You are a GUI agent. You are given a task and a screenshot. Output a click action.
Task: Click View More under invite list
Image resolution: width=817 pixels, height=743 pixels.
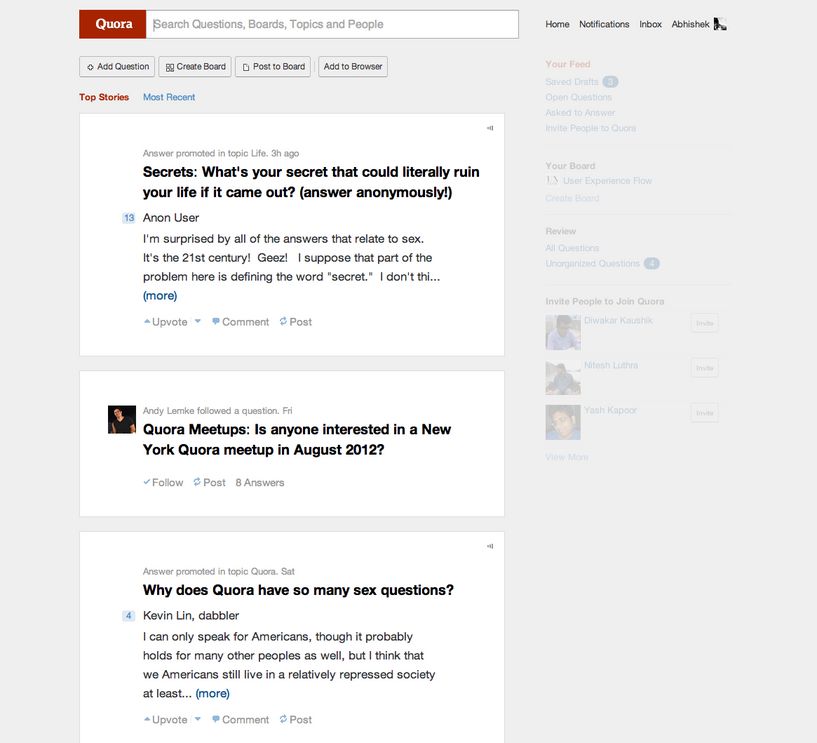pos(567,457)
